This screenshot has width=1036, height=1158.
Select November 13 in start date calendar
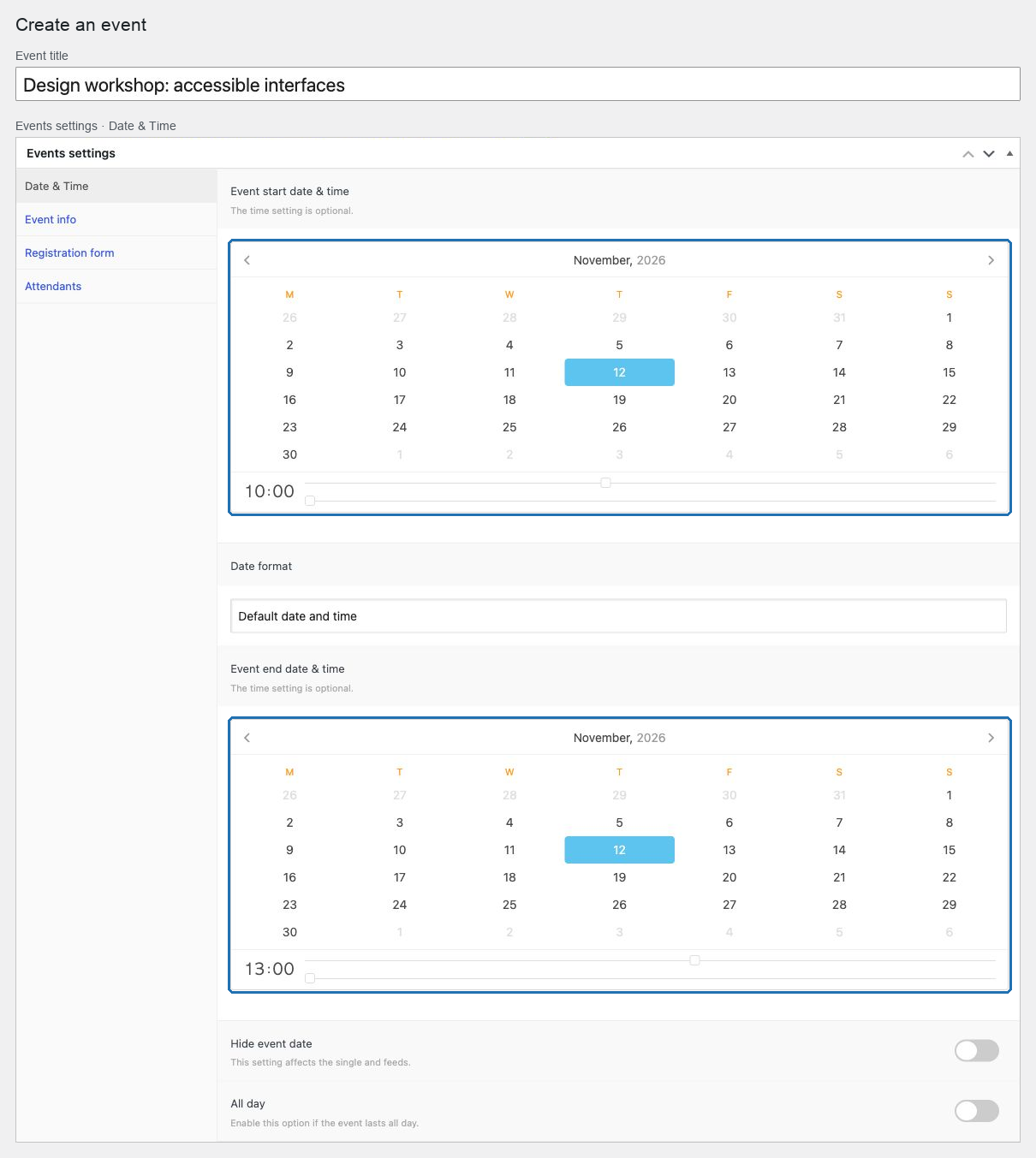tap(729, 372)
